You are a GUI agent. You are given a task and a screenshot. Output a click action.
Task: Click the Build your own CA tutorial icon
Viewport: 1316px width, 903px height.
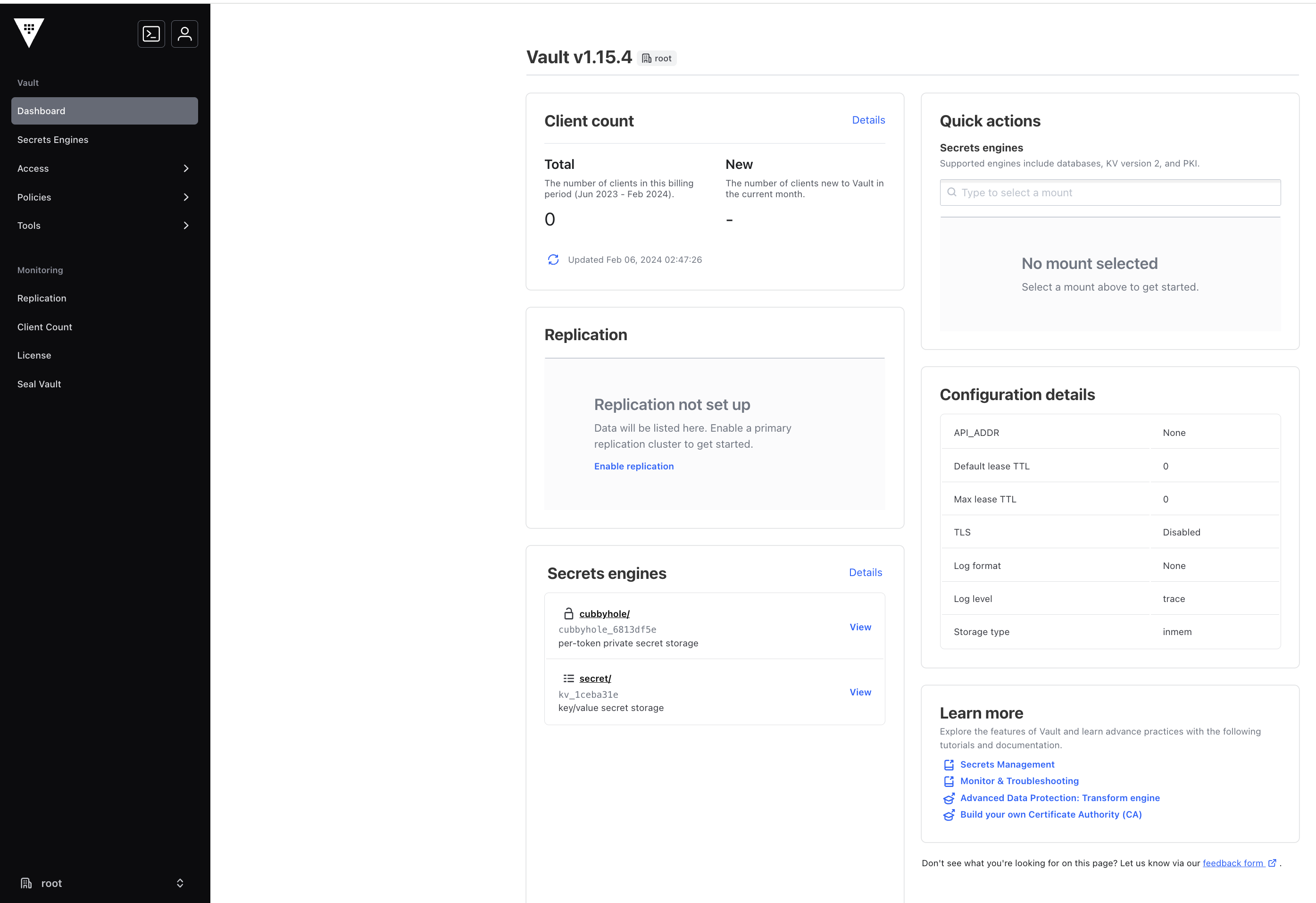(x=949, y=815)
